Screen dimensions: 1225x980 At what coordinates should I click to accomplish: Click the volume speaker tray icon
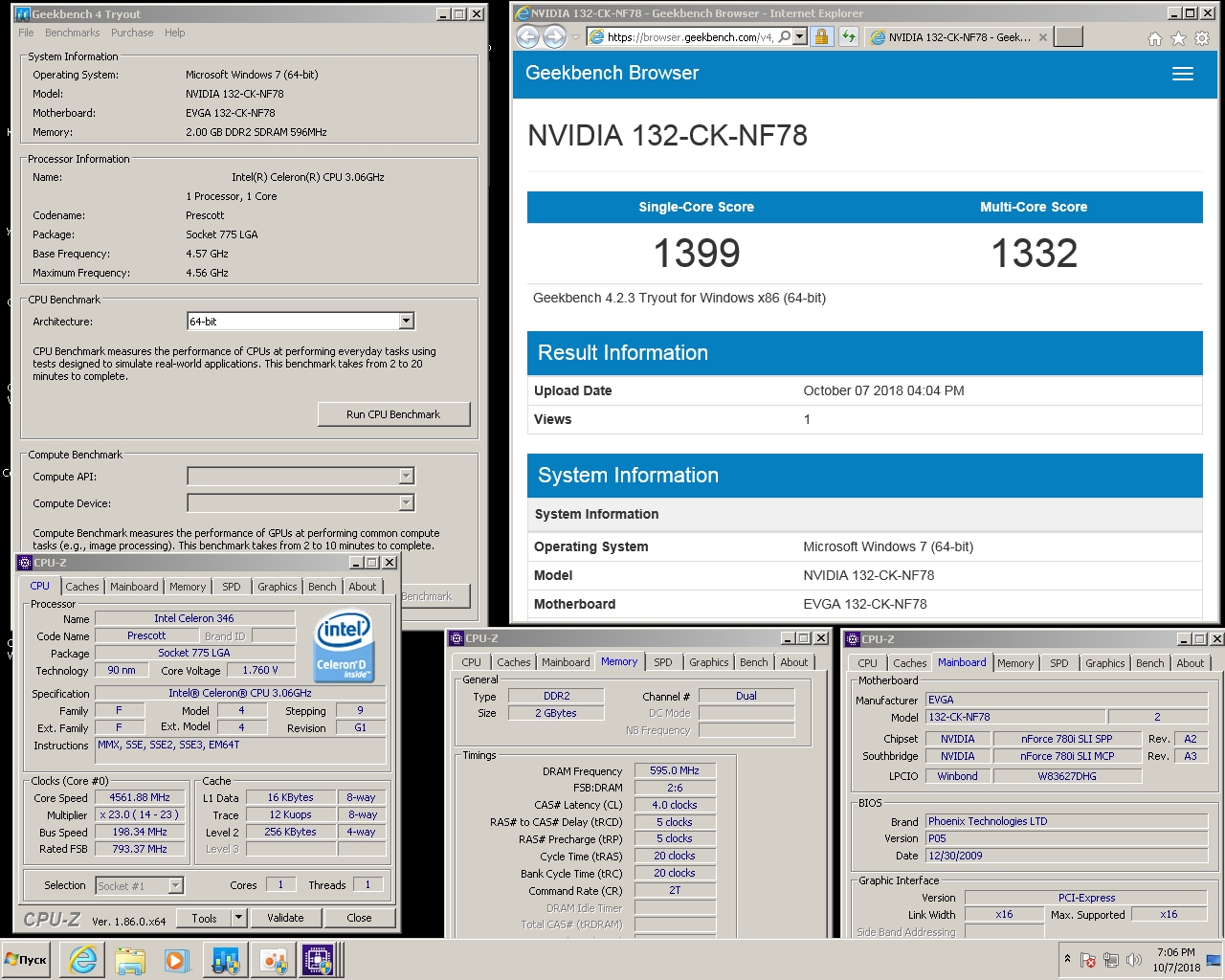(1134, 960)
